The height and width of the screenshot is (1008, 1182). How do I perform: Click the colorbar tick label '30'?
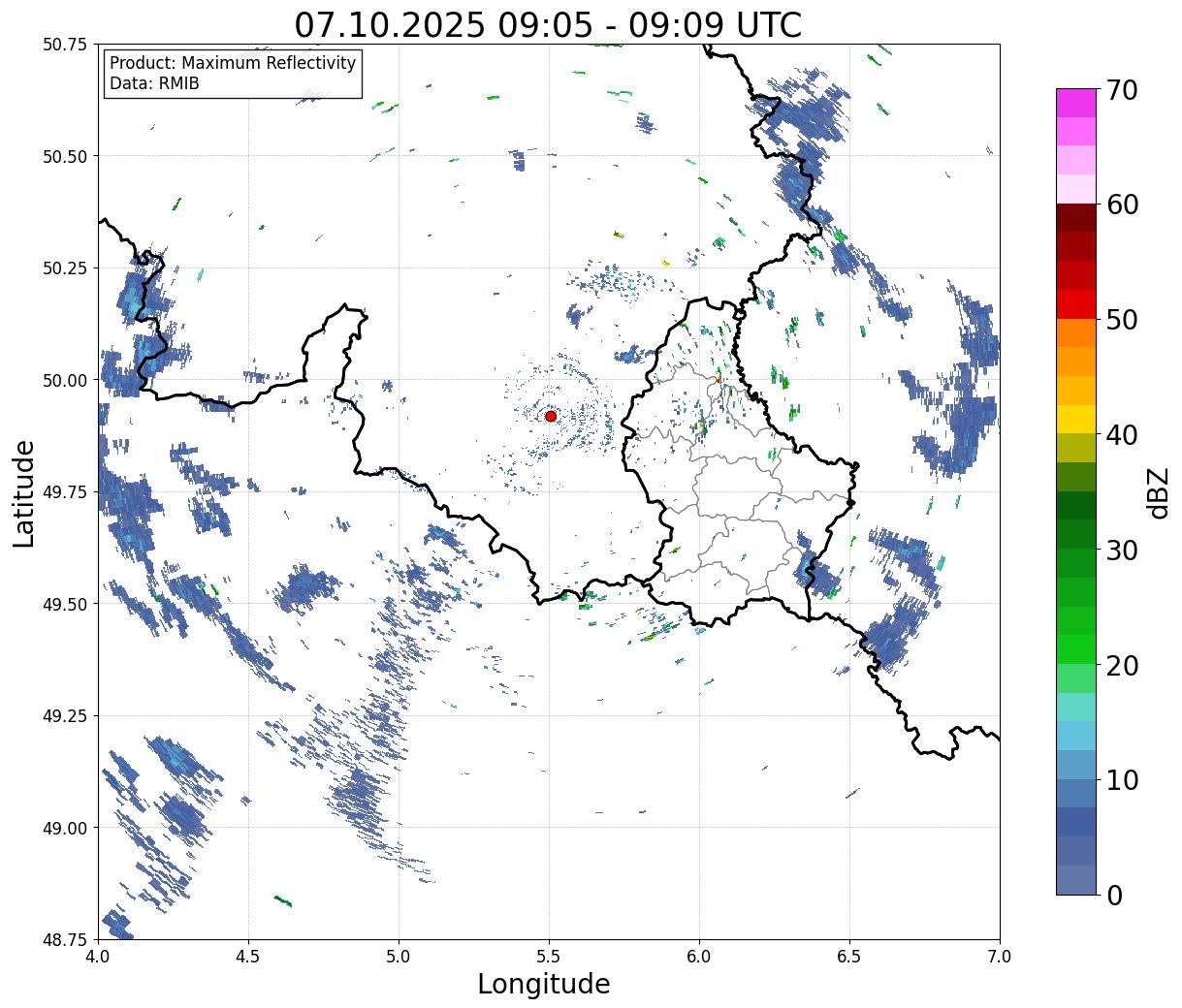1121,551
